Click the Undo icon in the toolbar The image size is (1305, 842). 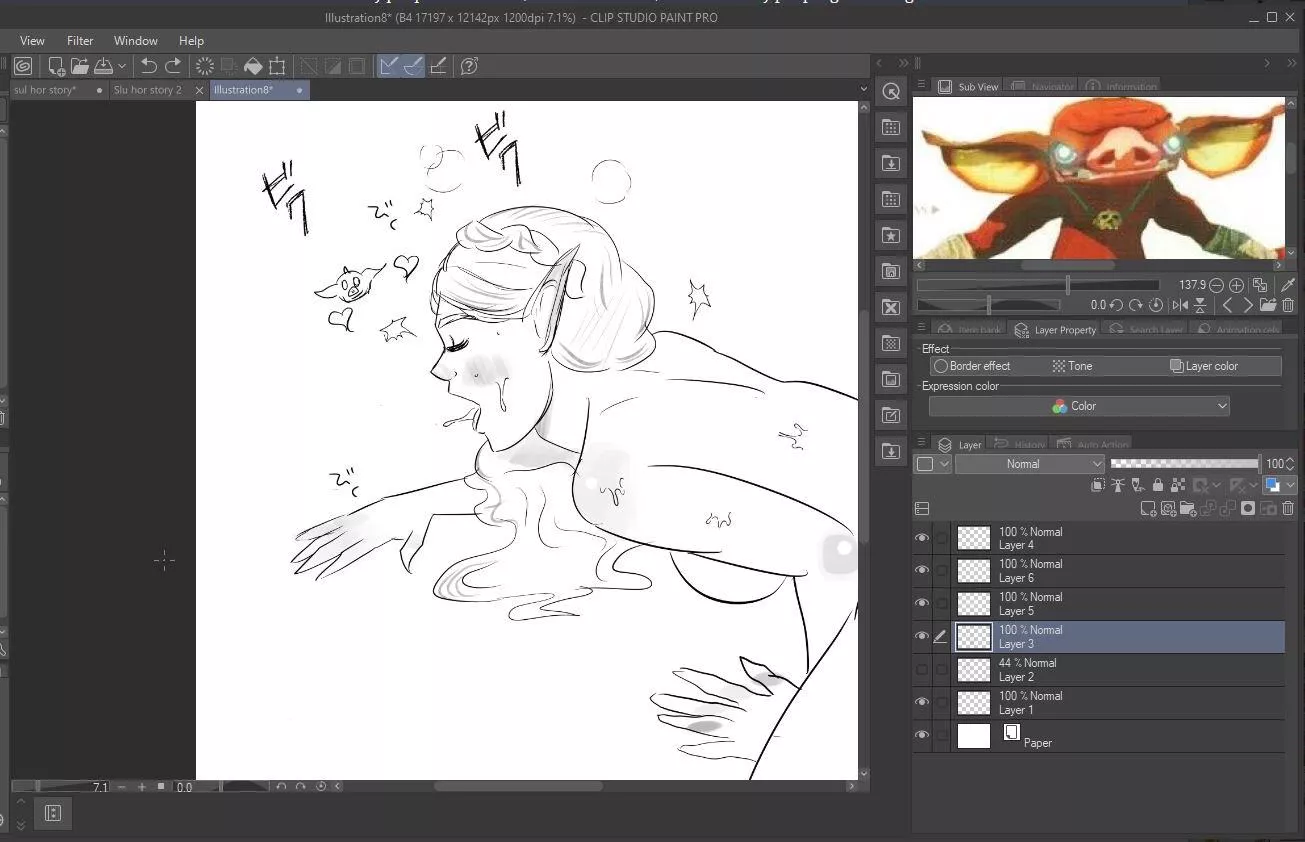pyautogui.click(x=148, y=65)
